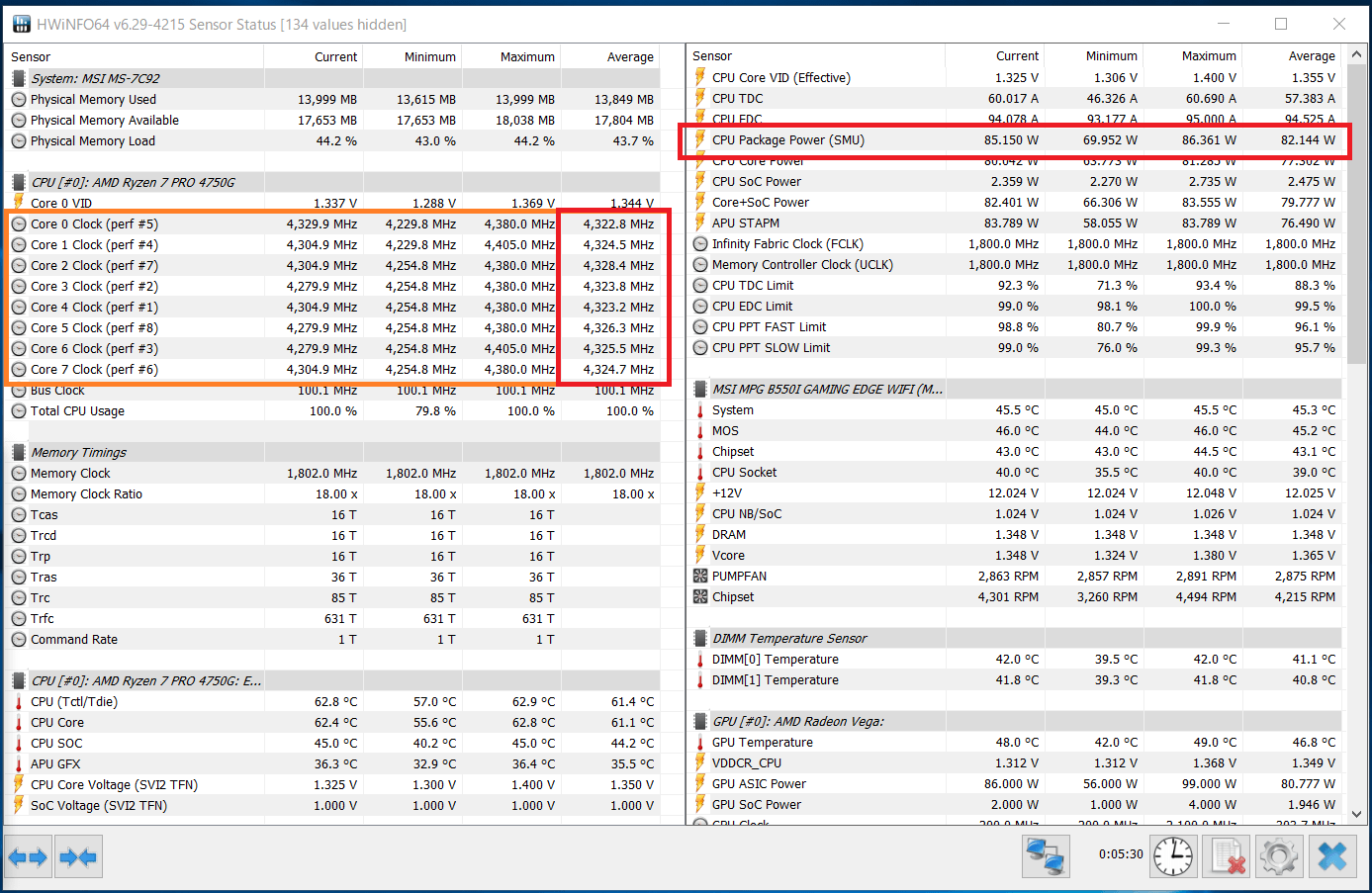Select the Core 4 Clock (perf #1) row

332,307
